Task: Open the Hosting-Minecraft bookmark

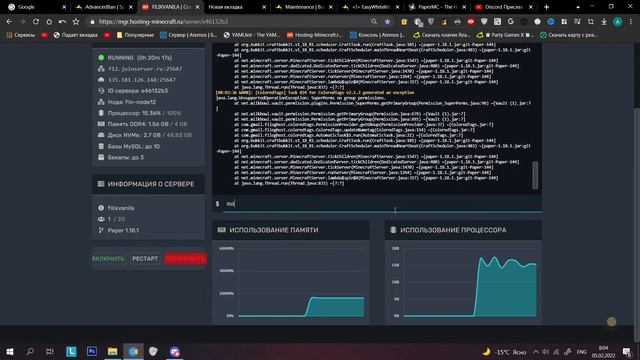Action: click(314, 35)
